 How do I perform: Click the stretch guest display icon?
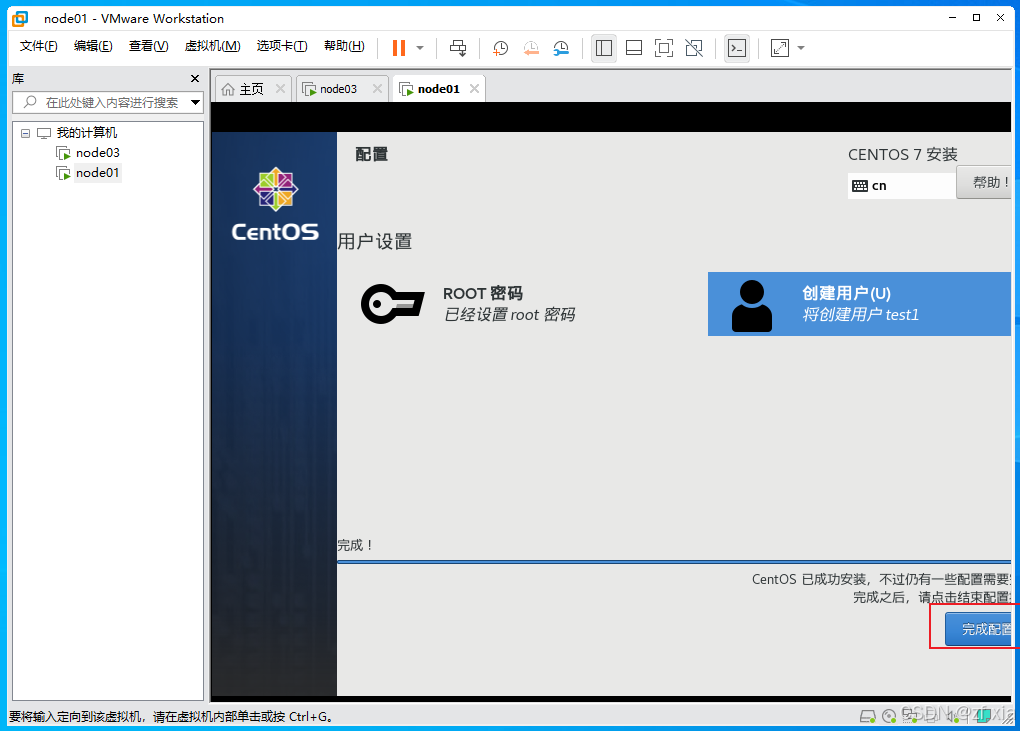coord(779,47)
